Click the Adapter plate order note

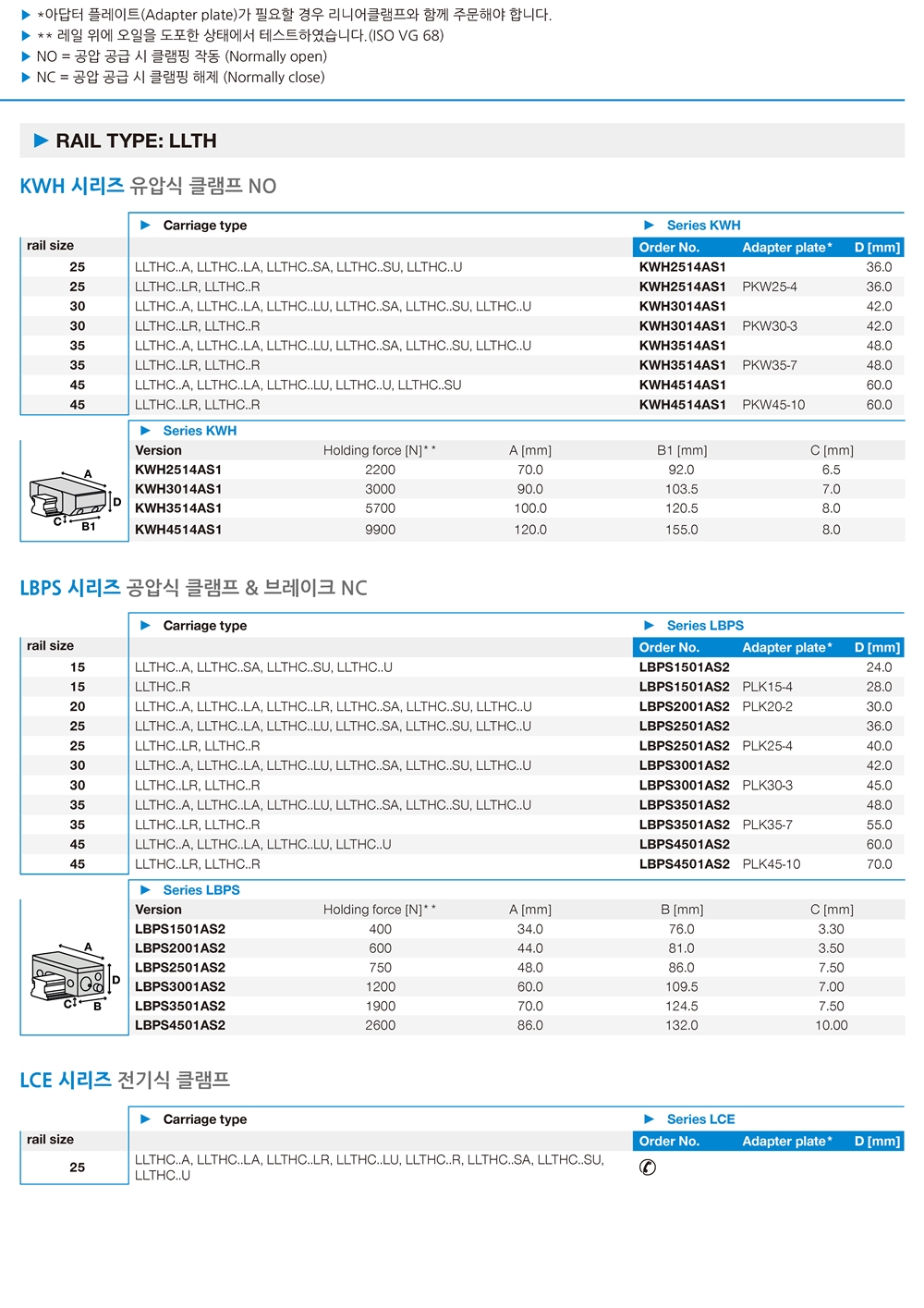[x=294, y=15]
